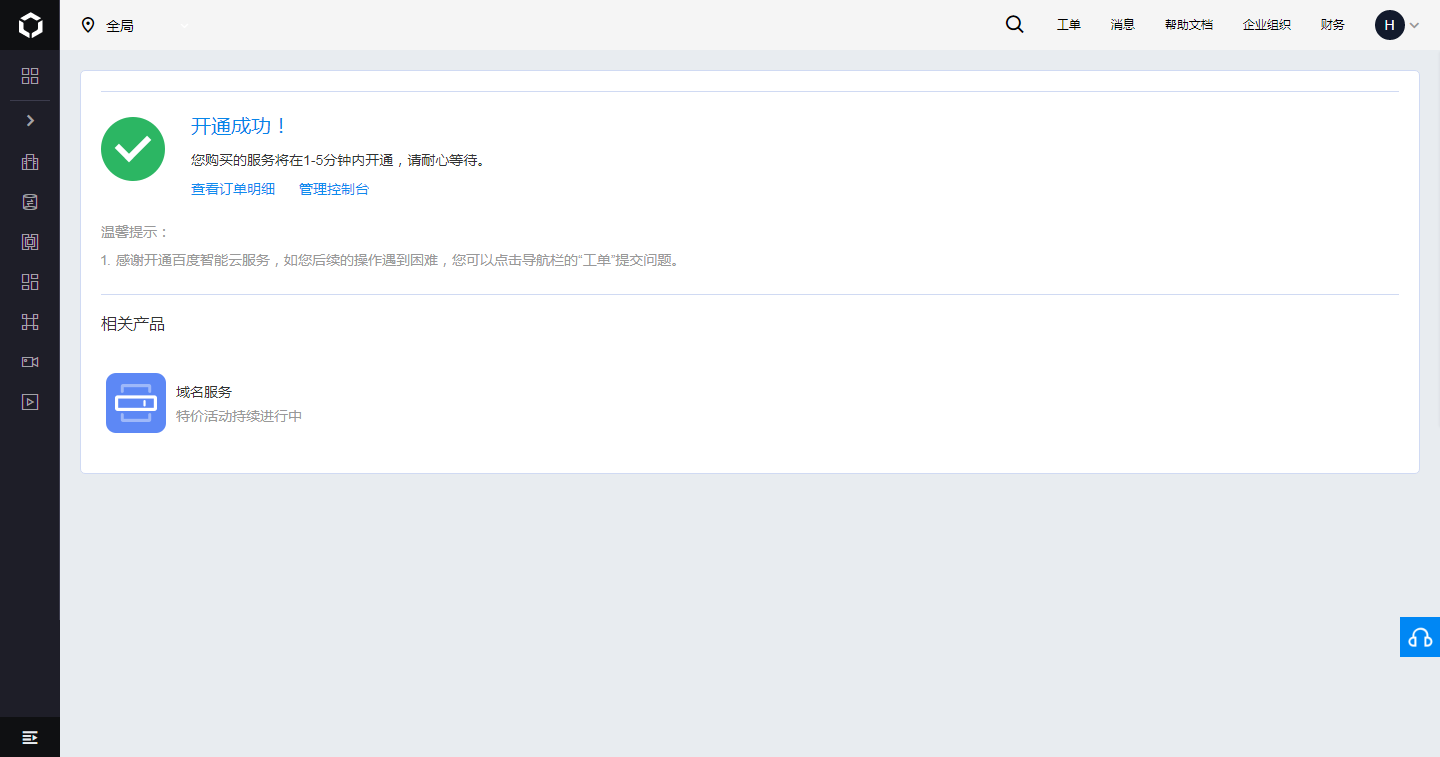This screenshot has height=757, width=1440.
Task: Open the uneven dashboard tiles icon in sidebar
Action: [x=30, y=282]
